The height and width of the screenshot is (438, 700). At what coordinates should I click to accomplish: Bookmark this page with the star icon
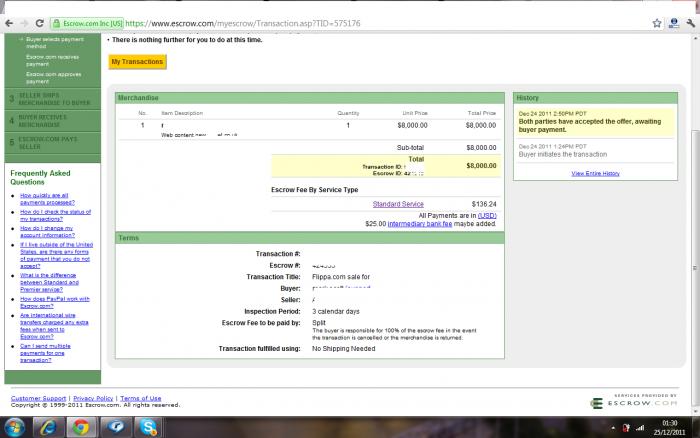(x=657, y=23)
